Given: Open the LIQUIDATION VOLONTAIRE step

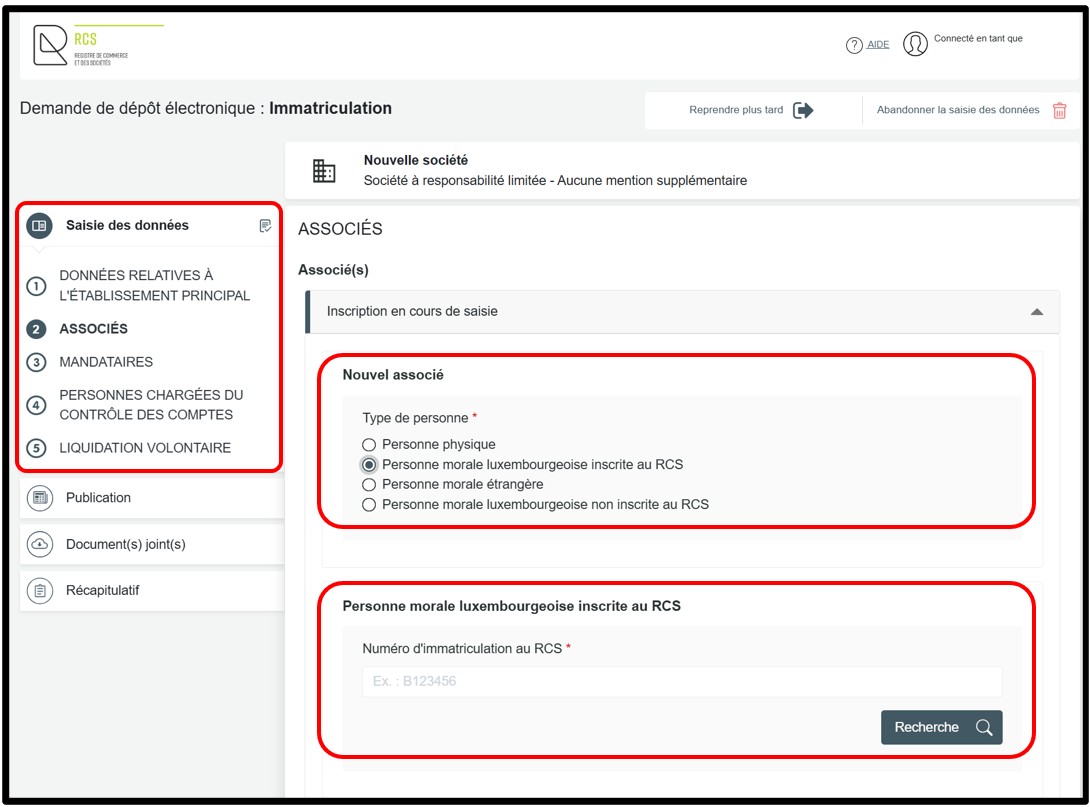Looking at the screenshot, I should 144,448.
